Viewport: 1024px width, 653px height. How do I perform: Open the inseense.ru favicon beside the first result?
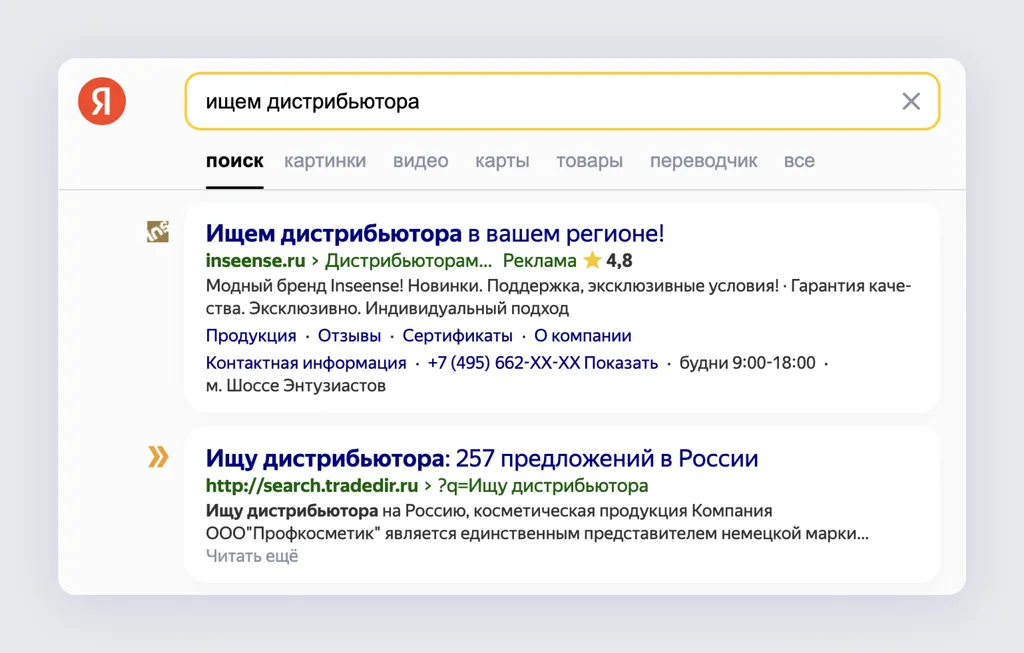[157, 232]
